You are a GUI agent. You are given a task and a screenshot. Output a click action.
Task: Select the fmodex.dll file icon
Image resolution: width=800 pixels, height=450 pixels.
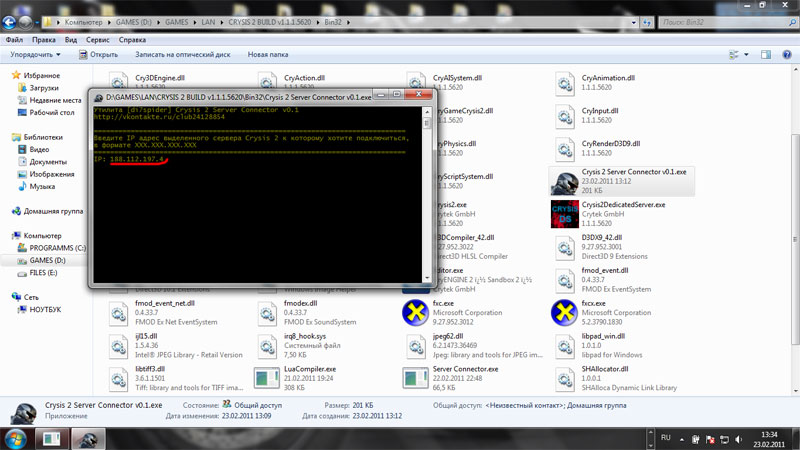point(267,313)
